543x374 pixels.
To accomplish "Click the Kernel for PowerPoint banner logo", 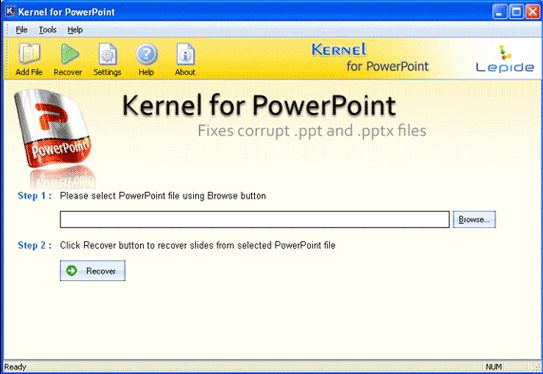I will click(x=370, y=58).
